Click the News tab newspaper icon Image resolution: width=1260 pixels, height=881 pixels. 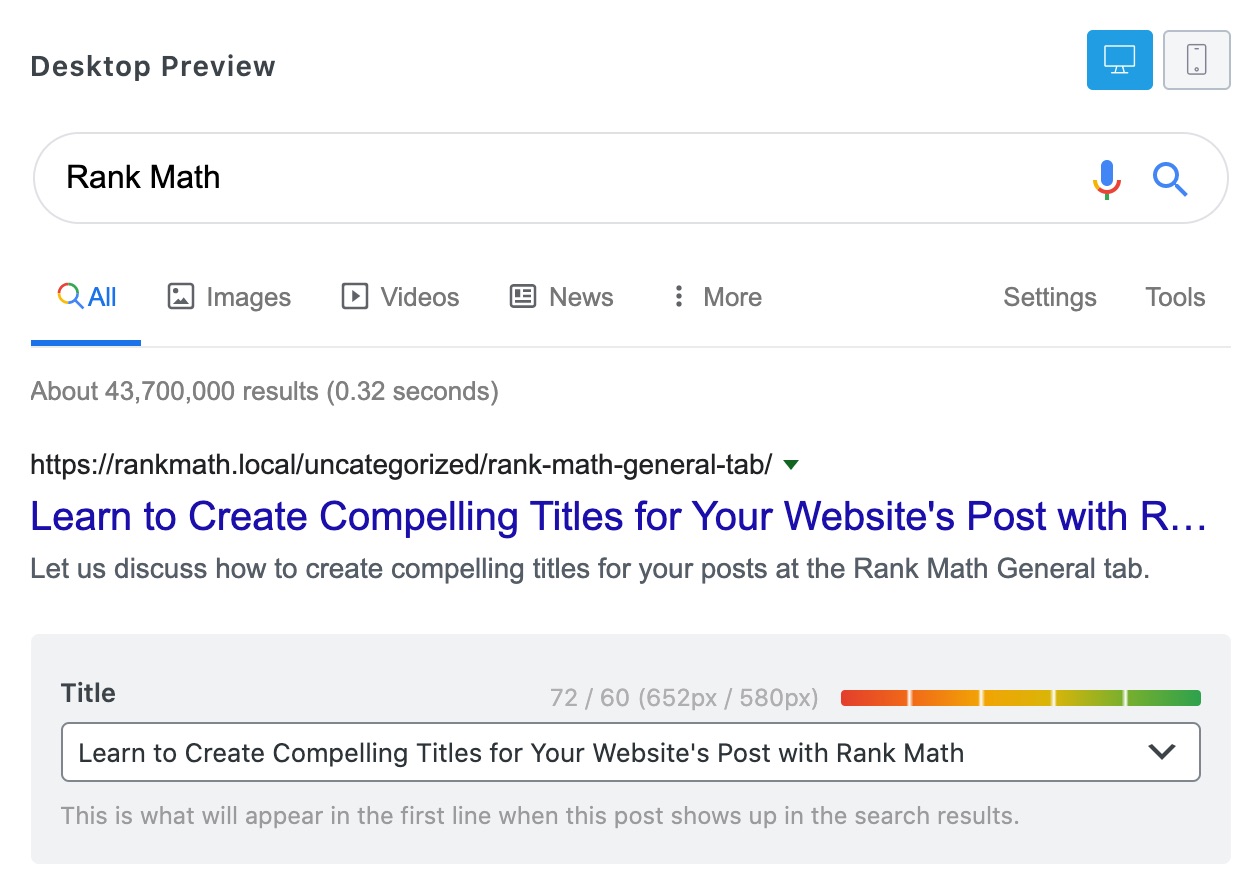[x=523, y=297]
